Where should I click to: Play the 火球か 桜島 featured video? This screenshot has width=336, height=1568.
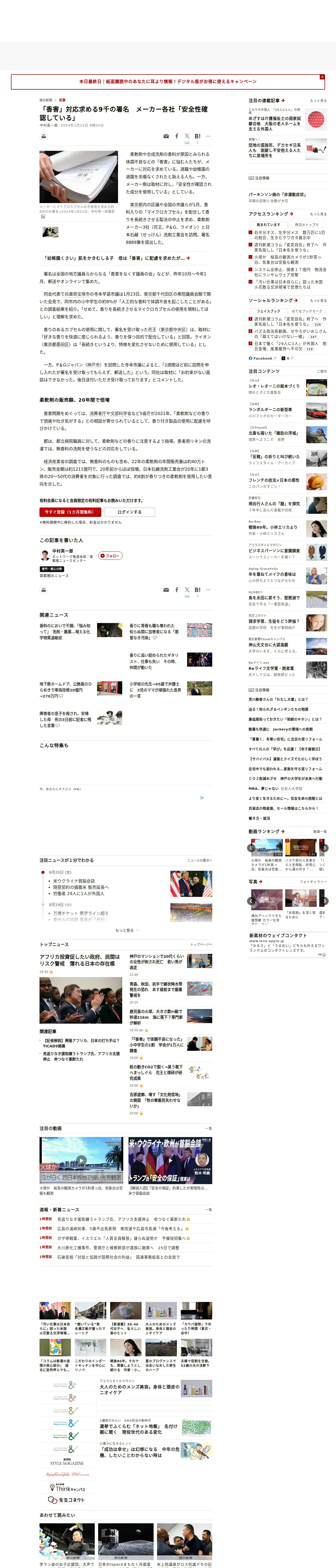click(x=81, y=1160)
